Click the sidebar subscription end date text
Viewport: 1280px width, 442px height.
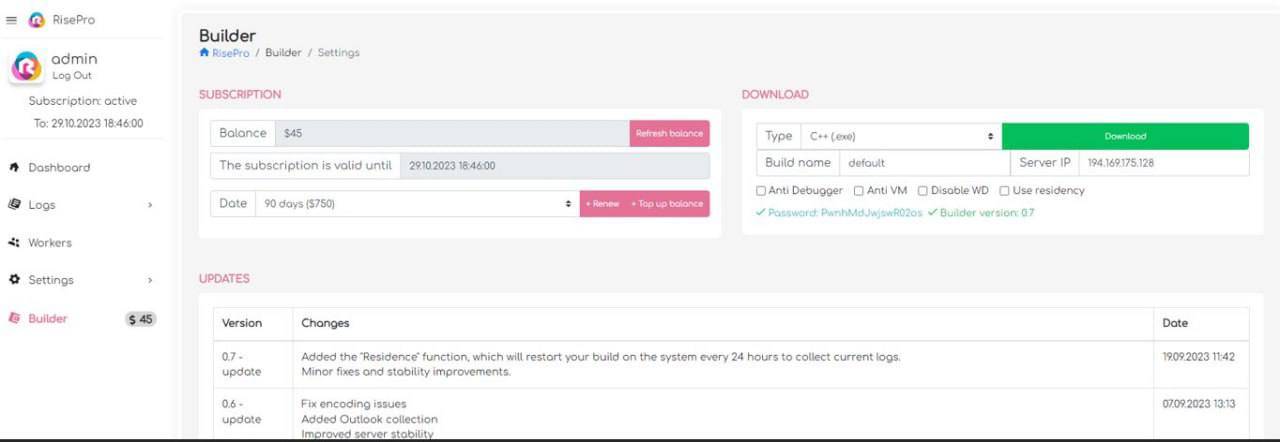tap(88, 123)
